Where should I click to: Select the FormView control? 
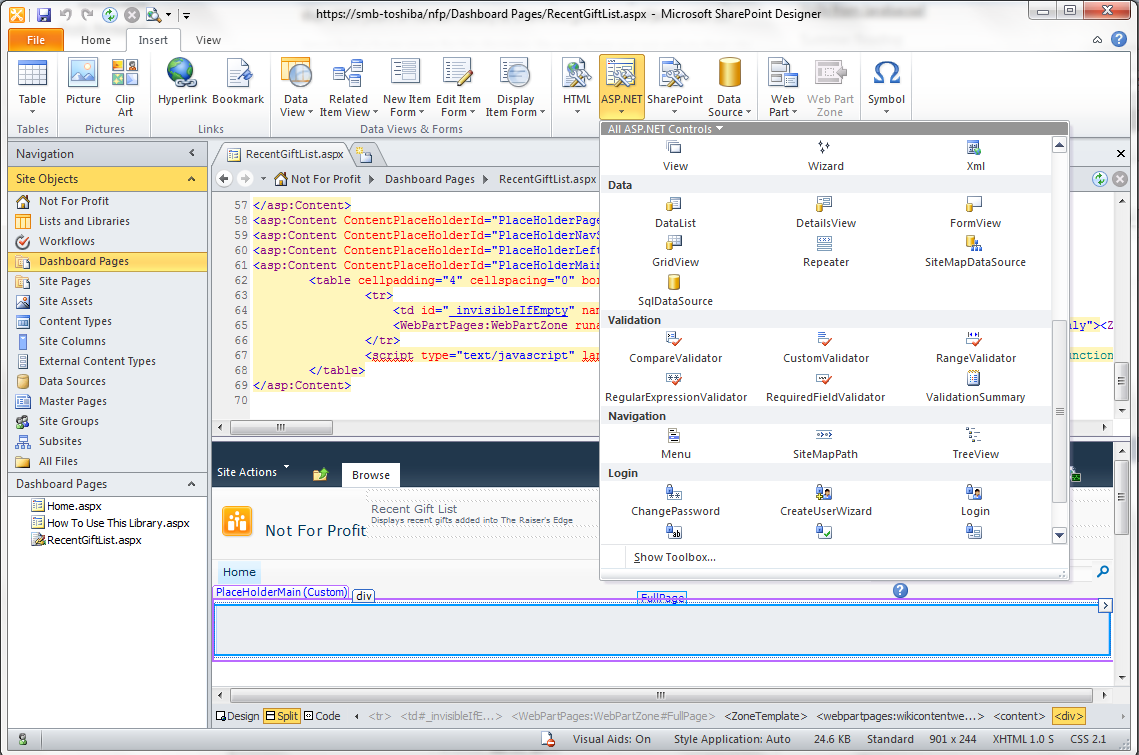[975, 213]
